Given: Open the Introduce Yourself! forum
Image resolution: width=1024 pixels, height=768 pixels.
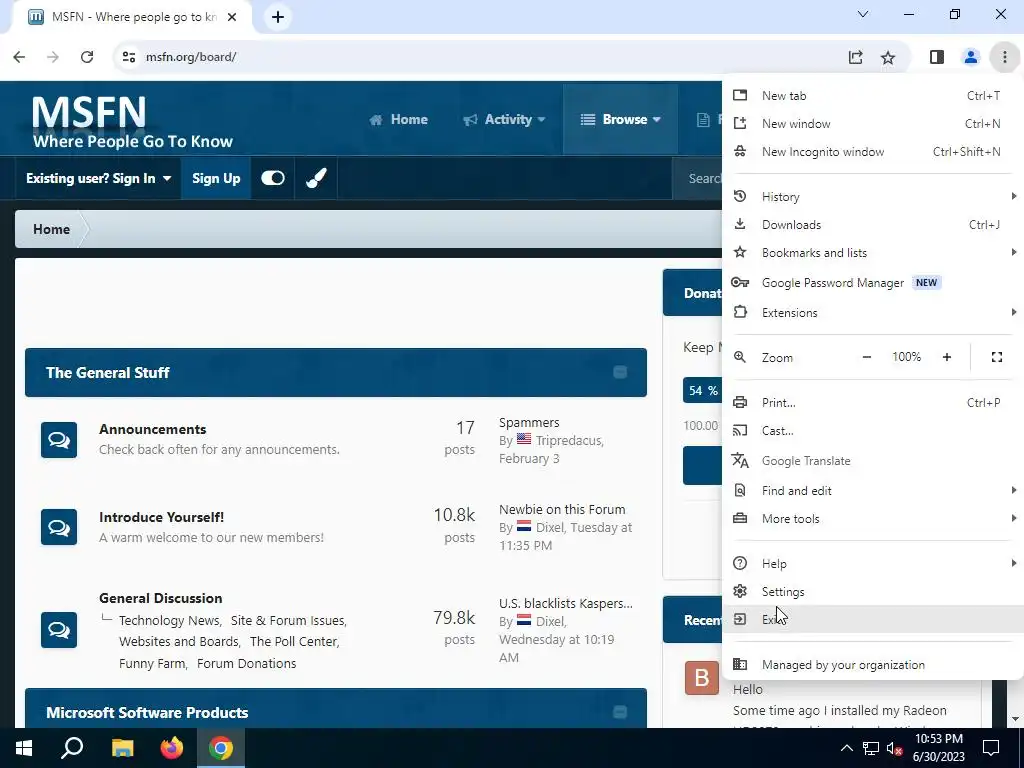Looking at the screenshot, I should coord(161,517).
